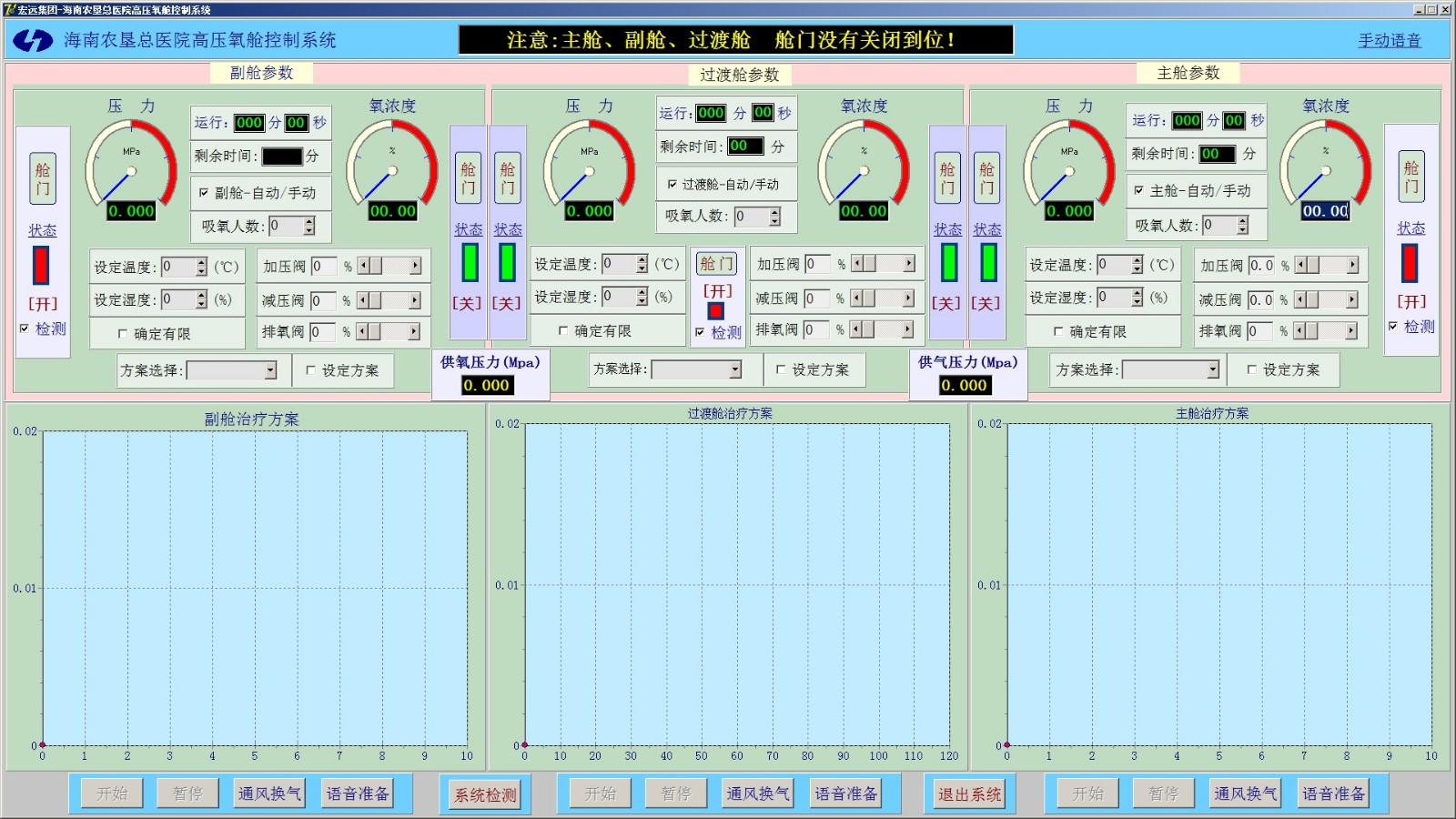Click the 主舱 pressure gauge dial
This screenshot has width=1456, height=819.
point(1069,164)
